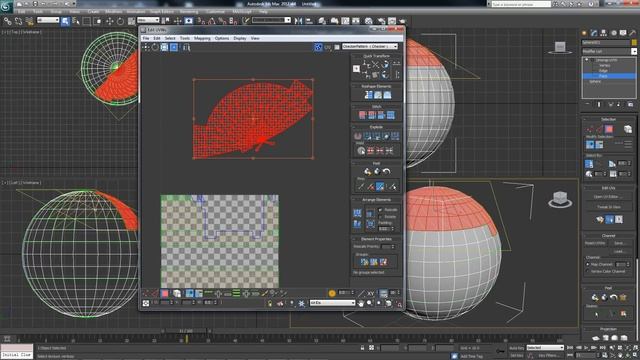Toggle Auto Key animation mode

[517, 348]
